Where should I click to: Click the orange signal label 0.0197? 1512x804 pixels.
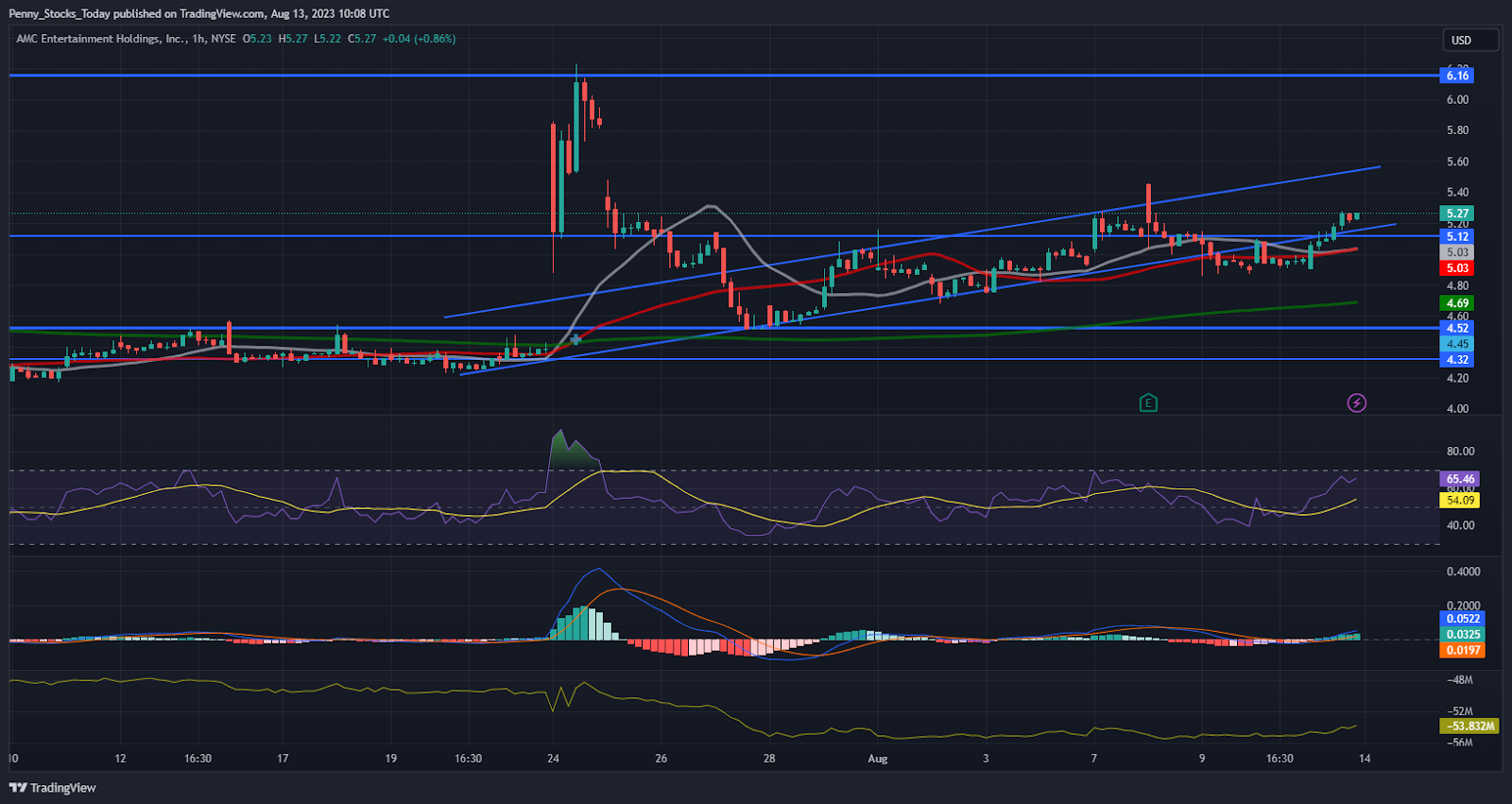click(x=1463, y=650)
